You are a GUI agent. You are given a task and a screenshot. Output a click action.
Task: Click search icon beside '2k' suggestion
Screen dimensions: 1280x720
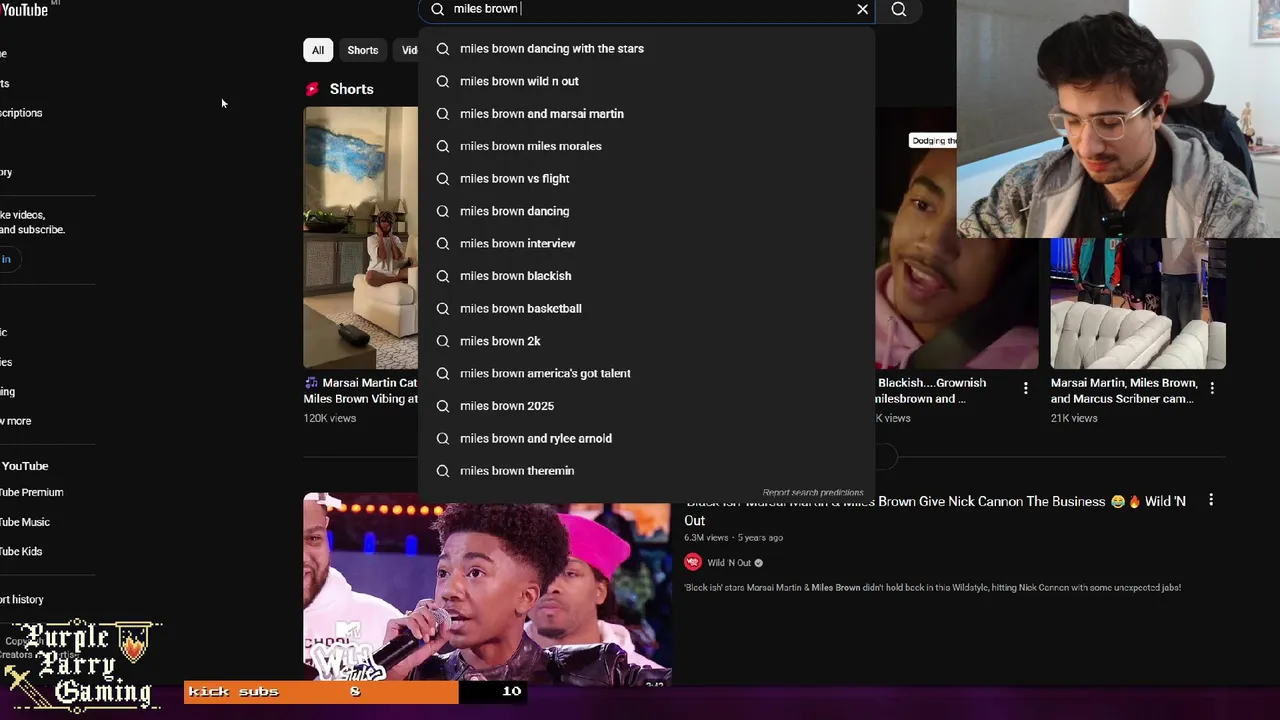pos(443,341)
